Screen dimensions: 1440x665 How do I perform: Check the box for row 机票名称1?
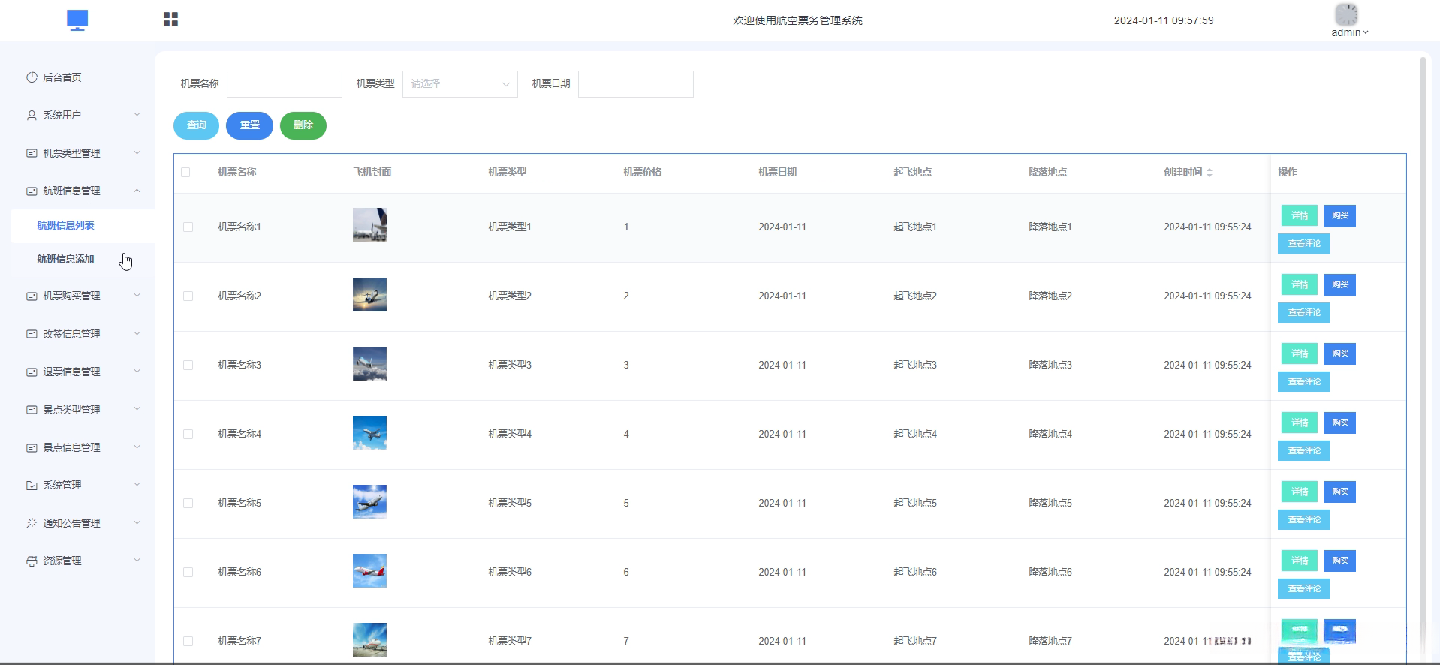(188, 227)
